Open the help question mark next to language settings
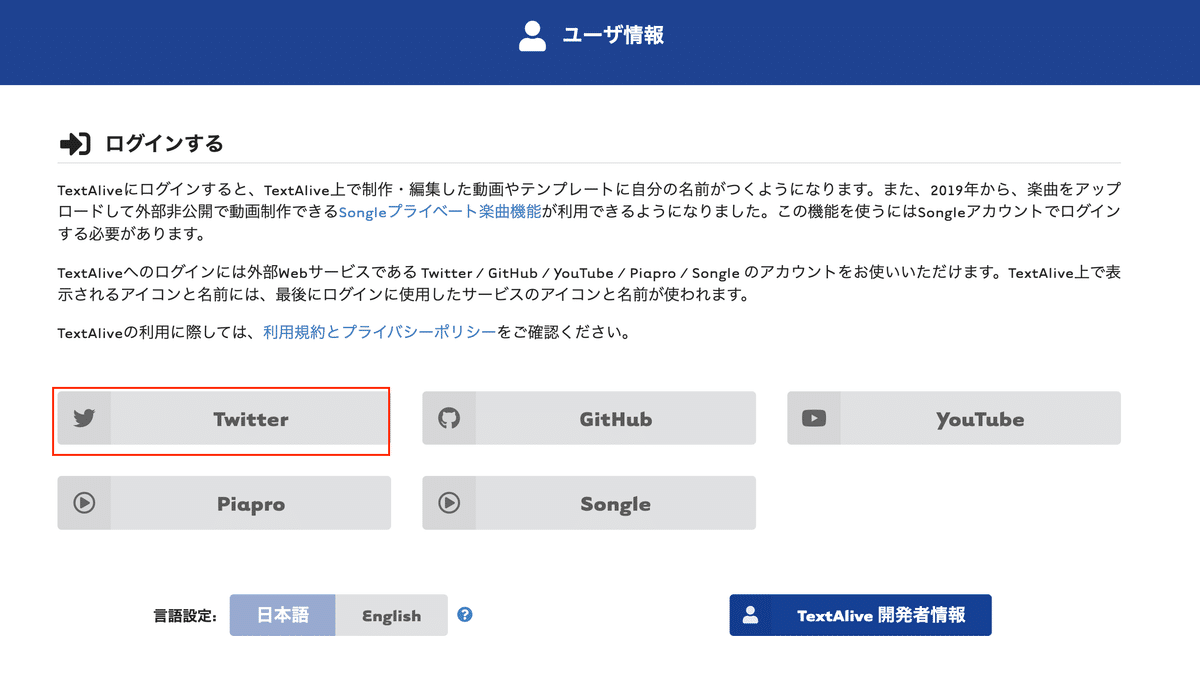The width and height of the screenshot is (1200, 677). [x=464, y=615]
